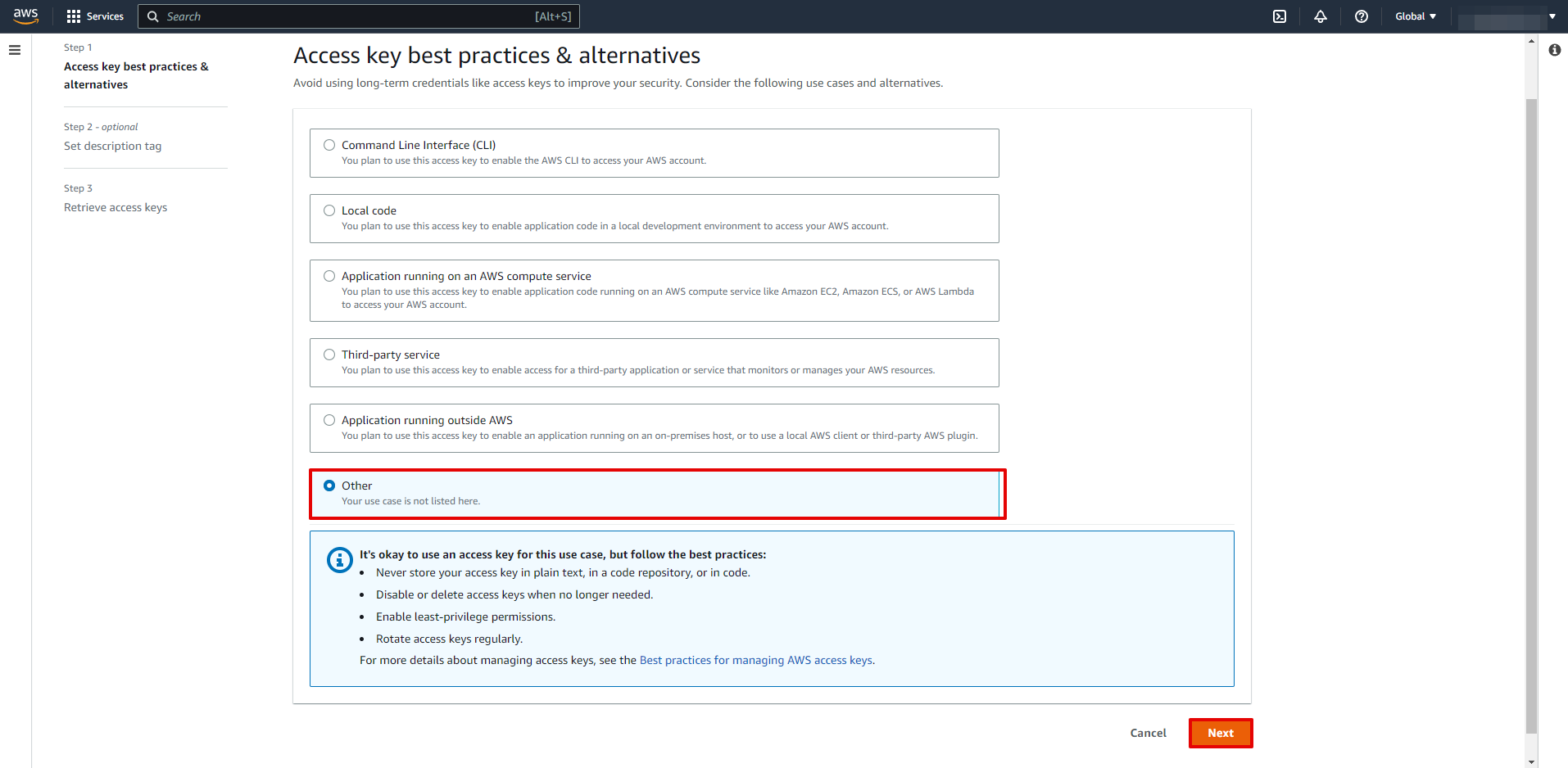
Task: Click 'Your use case is not listed here.' text
Action: point(410,501)
